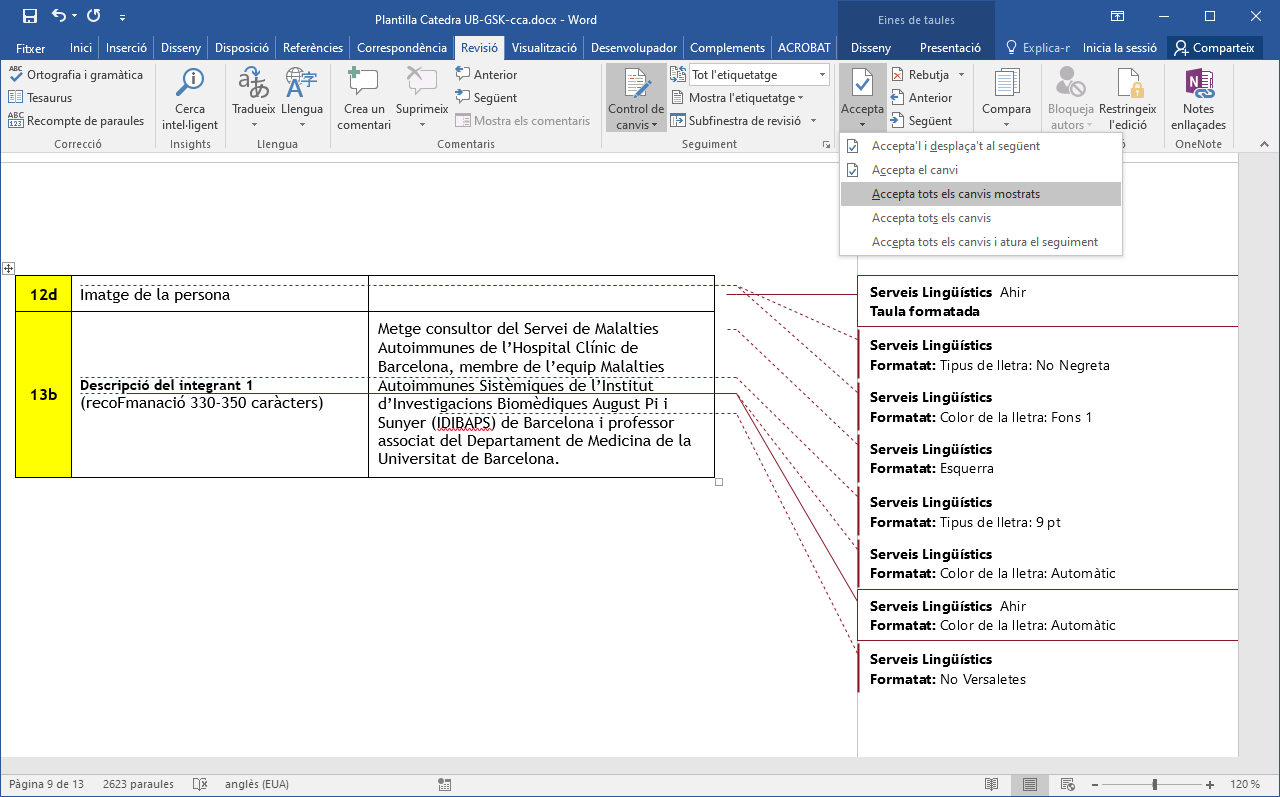This screenshot has width=1280, height=797.
Task: Click the table move handle
Action: (8, 268)
